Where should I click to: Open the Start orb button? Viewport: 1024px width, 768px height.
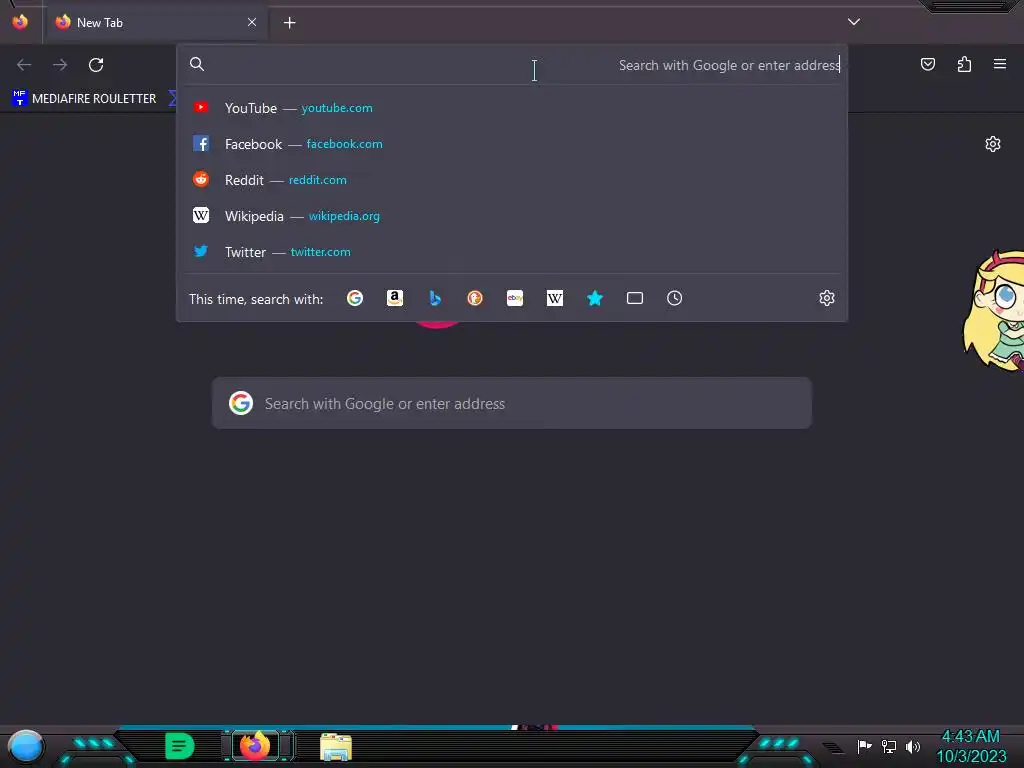[x=25, y=746]
